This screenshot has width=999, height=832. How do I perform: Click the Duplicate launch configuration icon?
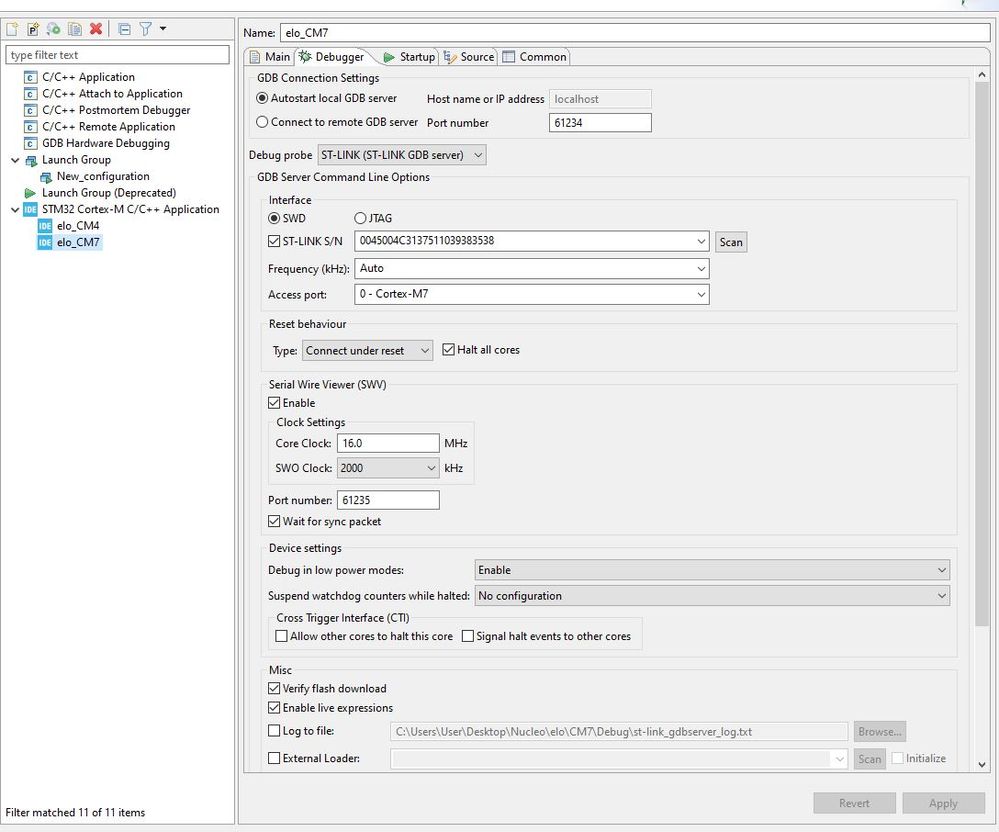tap(75, 29)
